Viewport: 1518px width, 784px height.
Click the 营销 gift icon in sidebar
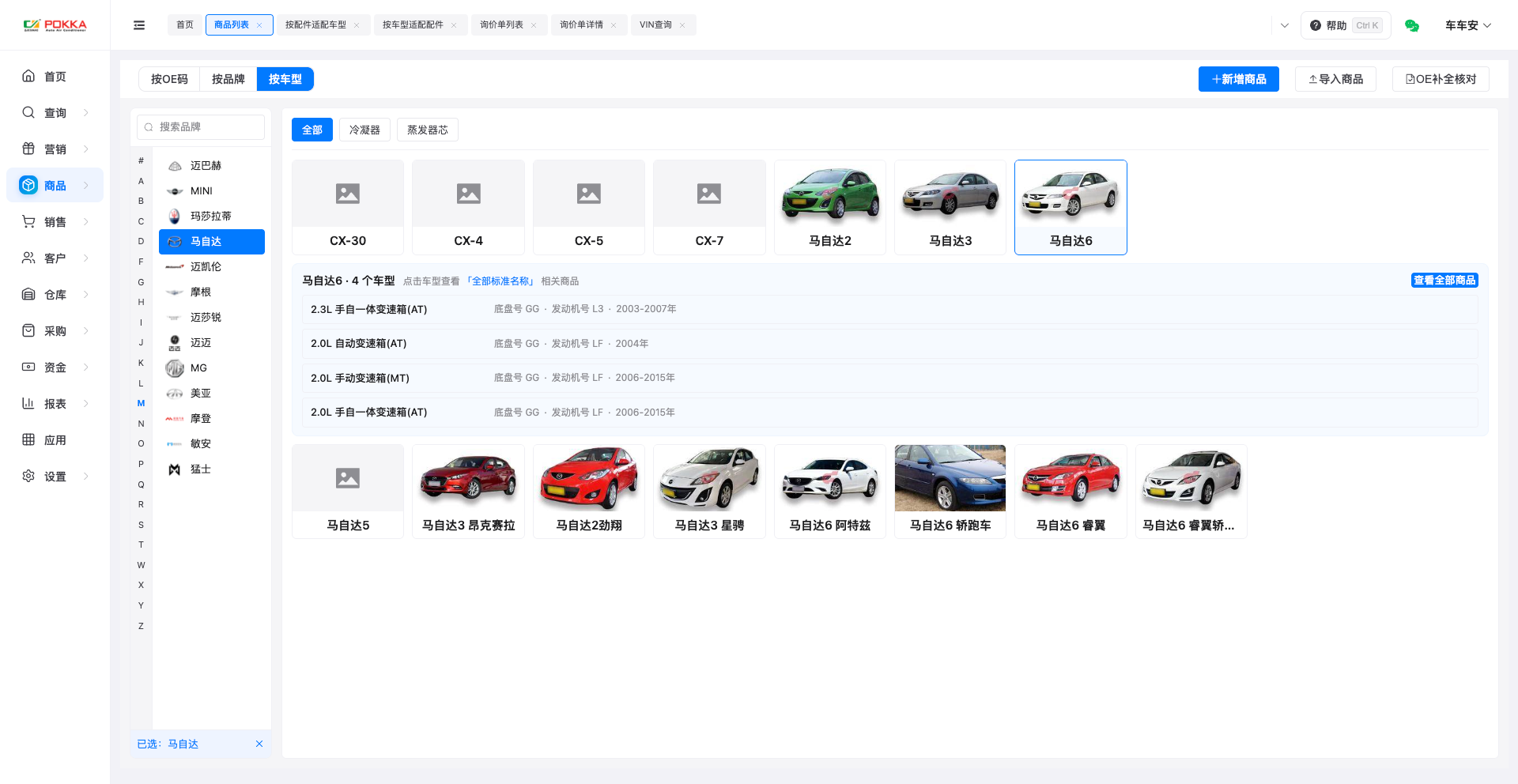pos(28,149)
